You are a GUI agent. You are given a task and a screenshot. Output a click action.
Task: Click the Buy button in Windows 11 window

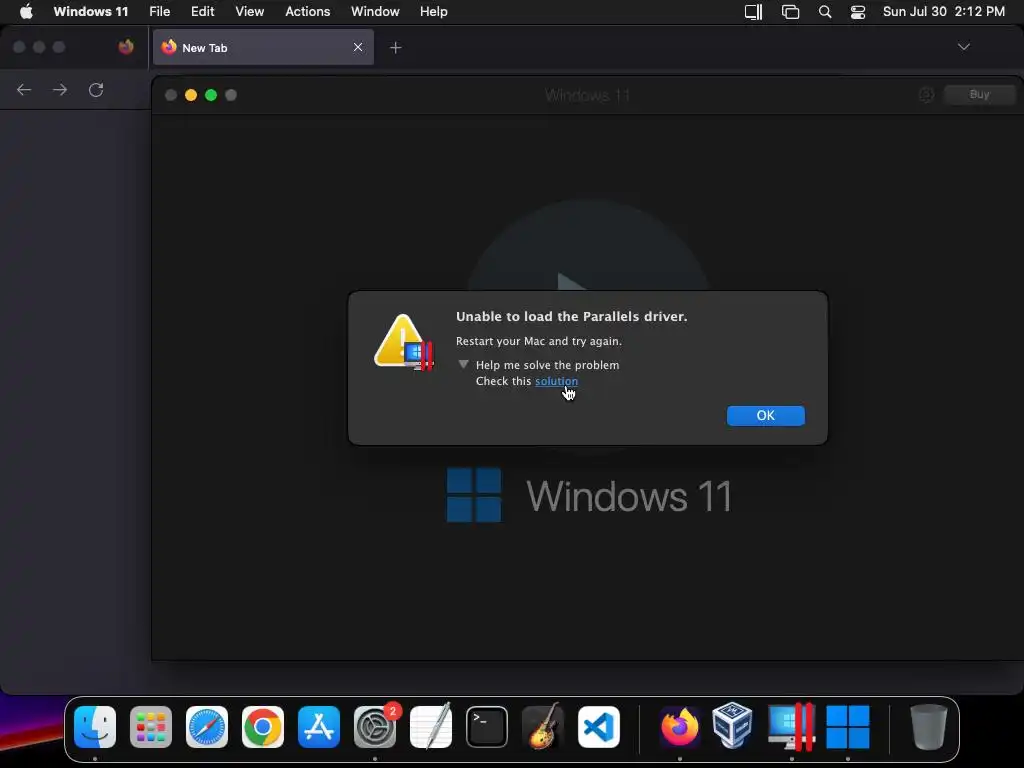pos(979,95)
